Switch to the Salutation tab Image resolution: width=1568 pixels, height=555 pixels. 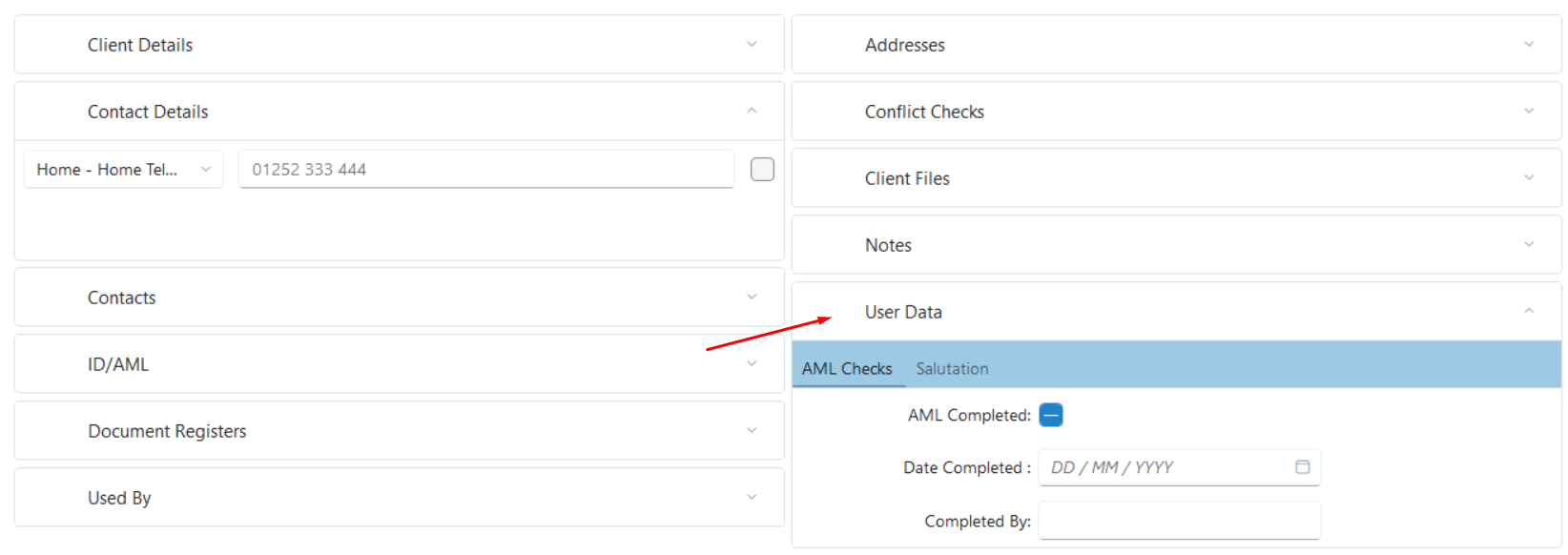click(x=952, y=369)
